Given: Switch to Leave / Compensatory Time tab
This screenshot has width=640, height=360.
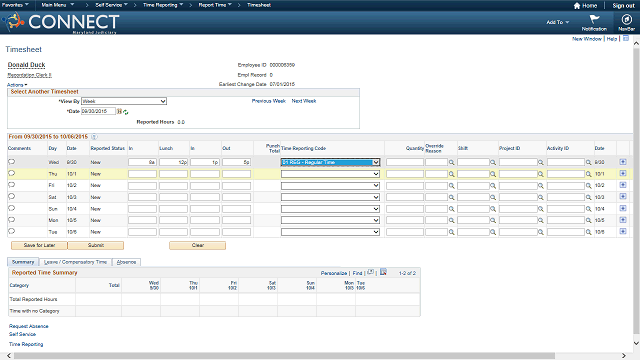Looking at the screenshot, I should point(76,262).
